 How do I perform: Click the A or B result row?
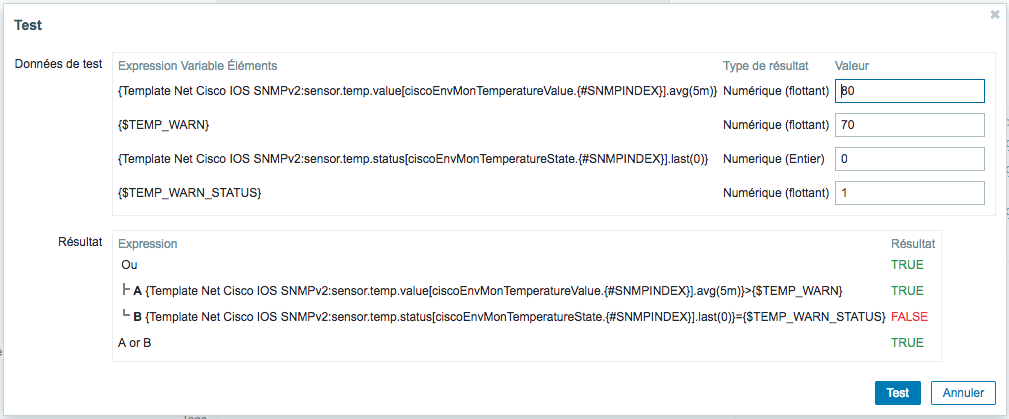[x=526, y=343]
